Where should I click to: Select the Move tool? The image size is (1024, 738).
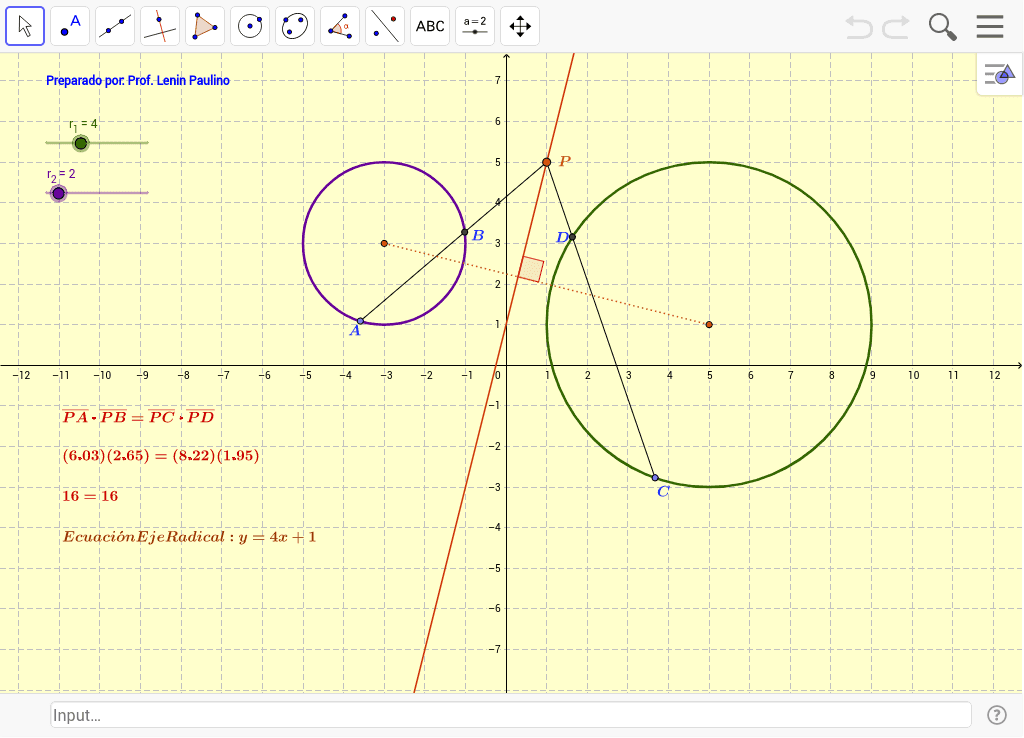[x=25, y=25]
